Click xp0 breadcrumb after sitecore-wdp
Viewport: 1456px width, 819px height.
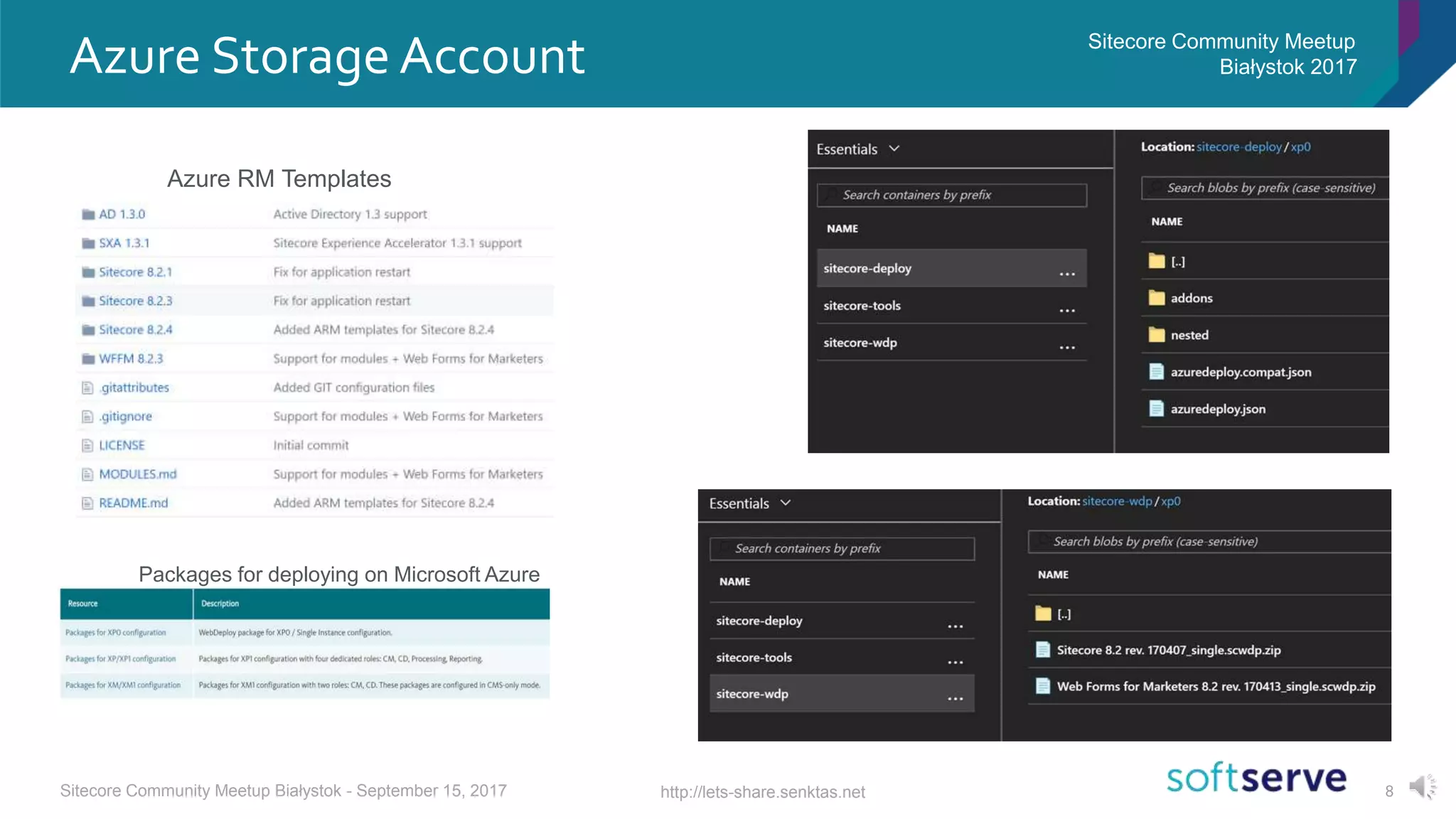(x=1170, y=500)
